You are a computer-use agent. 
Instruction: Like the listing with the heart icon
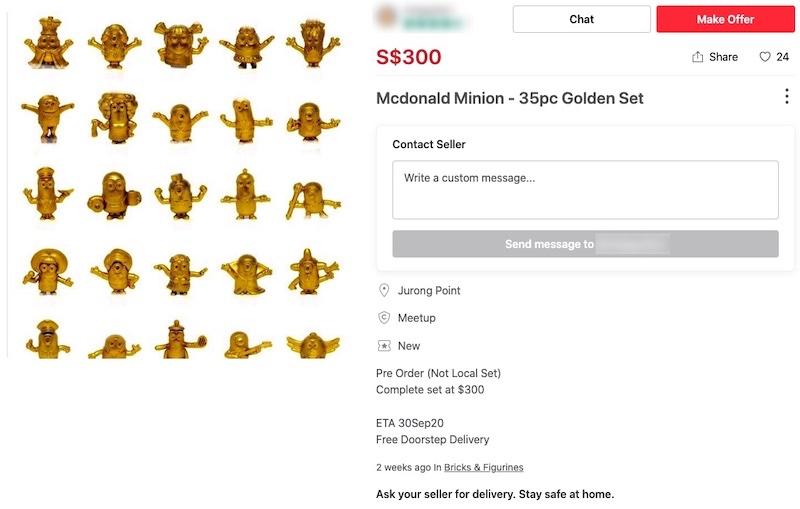pyautogui.click(x=765, y=57)
